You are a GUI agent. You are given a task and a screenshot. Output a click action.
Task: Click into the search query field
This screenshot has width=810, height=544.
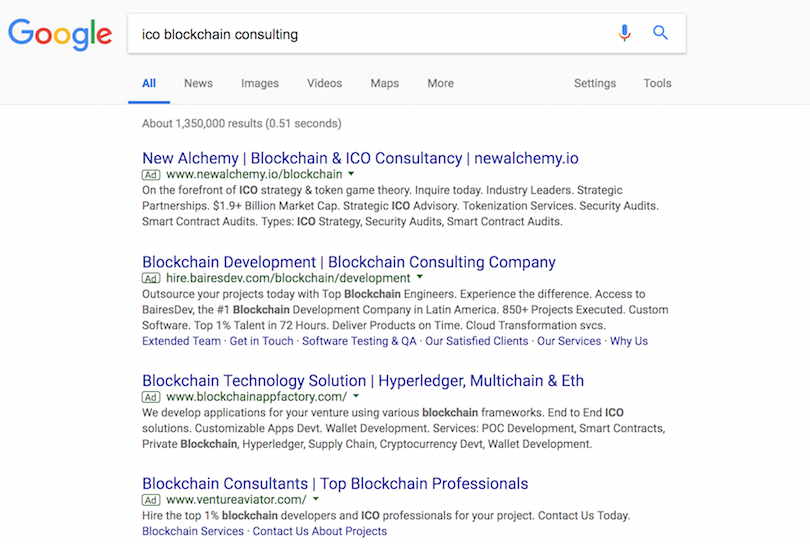tap(372, 34)
